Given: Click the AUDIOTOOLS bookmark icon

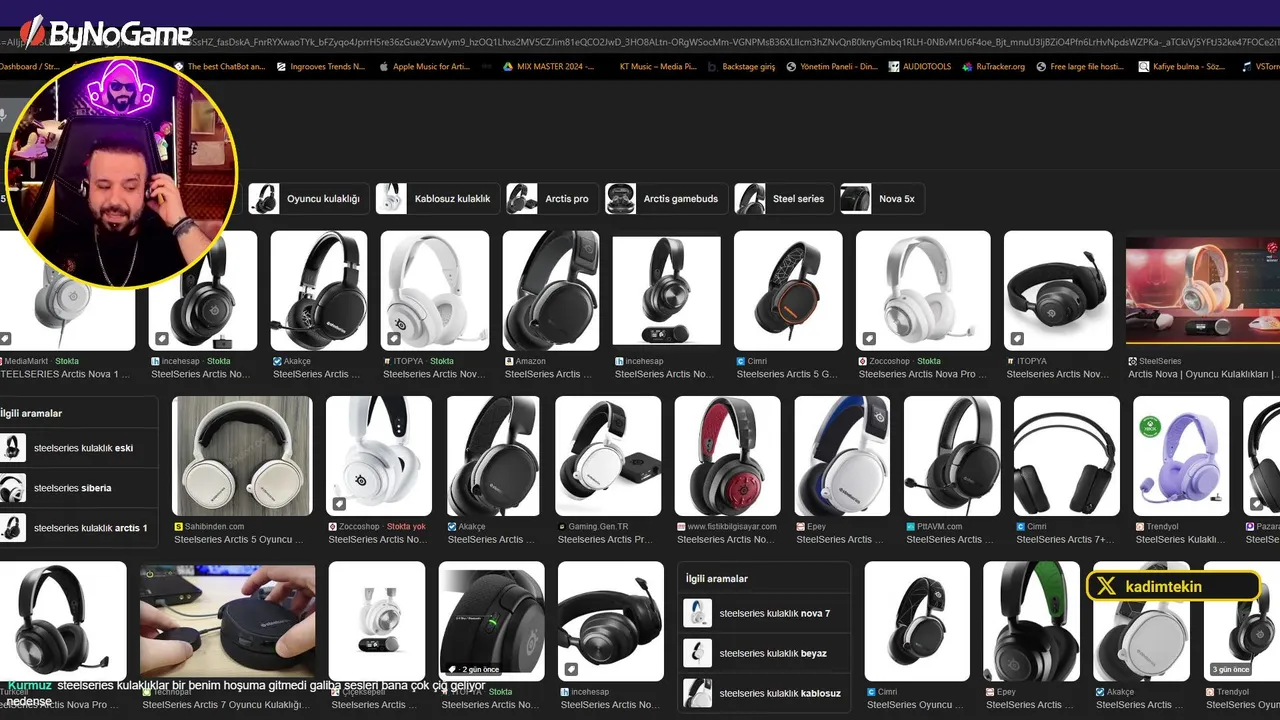Looking at the screenshot, I should point(892,67).
